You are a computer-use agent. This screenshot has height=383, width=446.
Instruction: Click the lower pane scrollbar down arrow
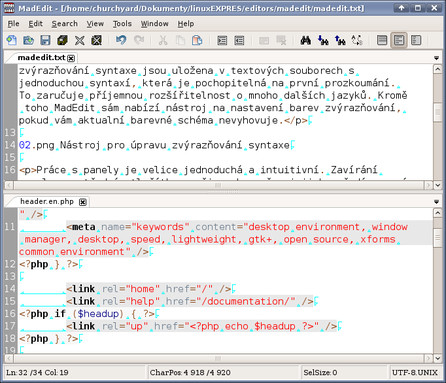[438, 358]
